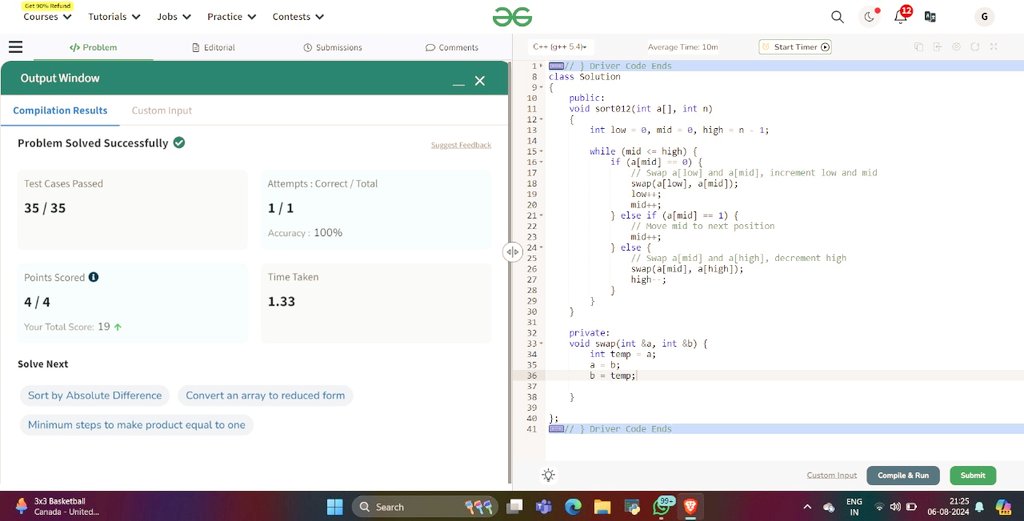Image resolution: width=1024 pixels, height=521 pixels.
Task: Collapse the swap function fold at line 33
Action: click(x=541, y=343)
